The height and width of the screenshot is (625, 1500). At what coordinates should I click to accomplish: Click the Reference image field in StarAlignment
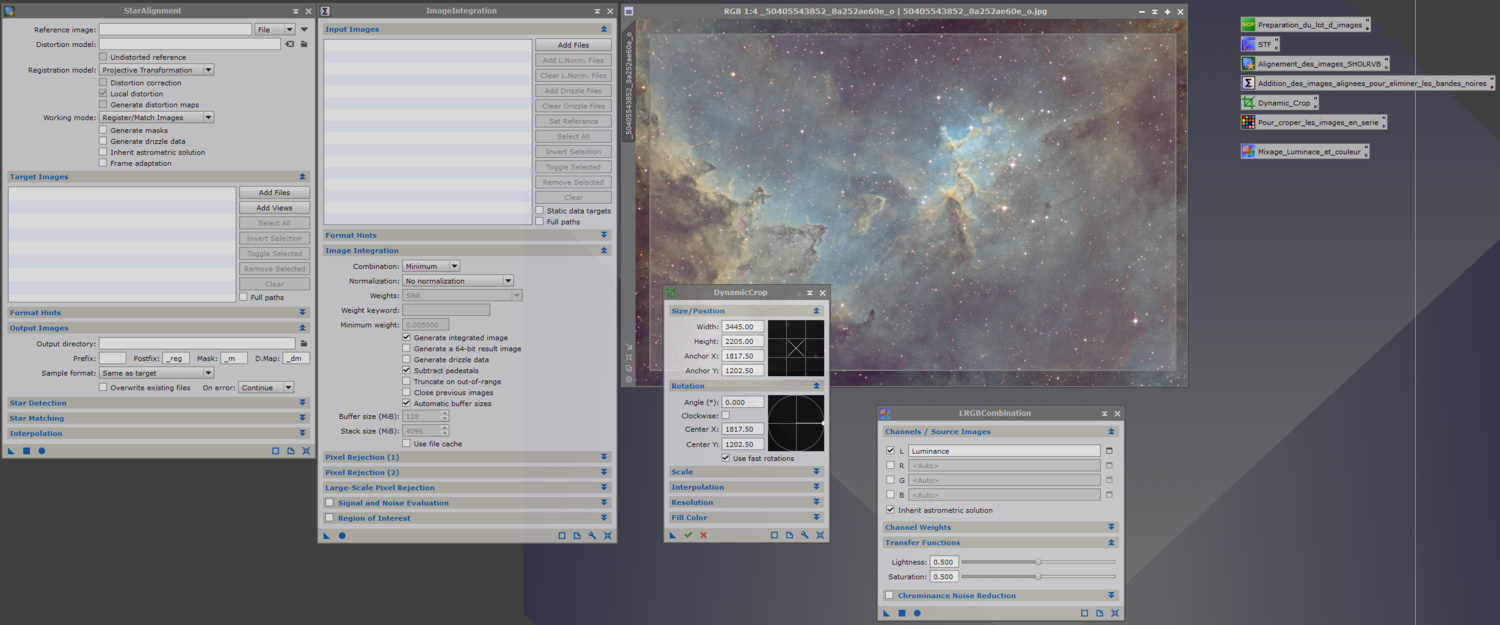point(175,30)
